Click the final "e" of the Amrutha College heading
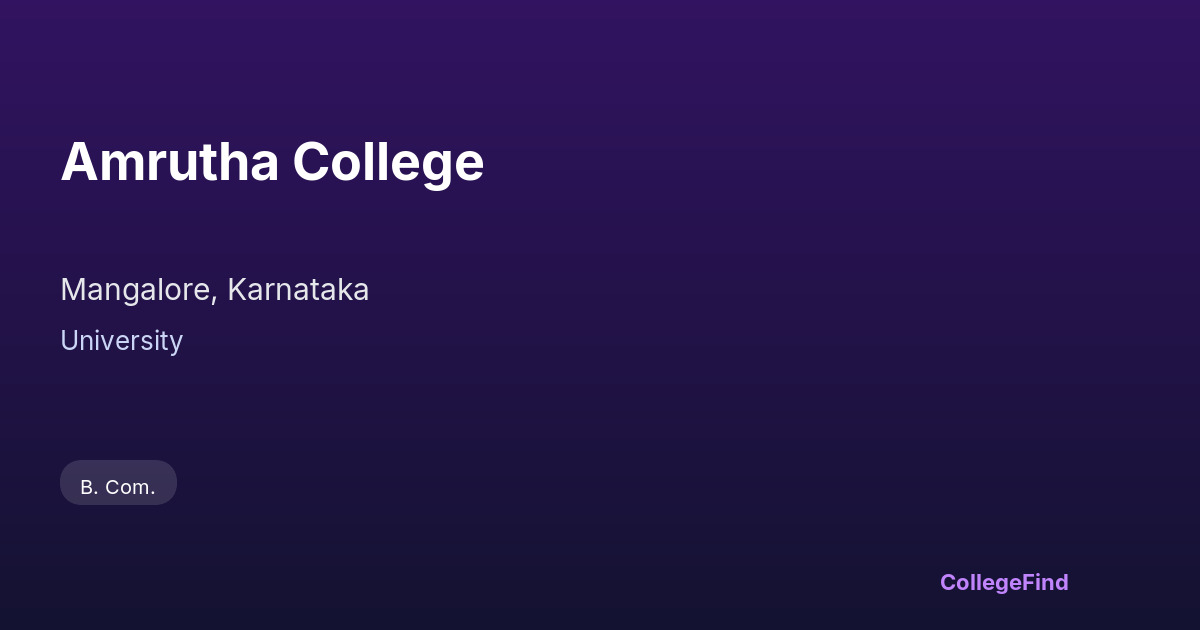The image size is (1200, 630). pyautogui.click(x=471, y=165)
